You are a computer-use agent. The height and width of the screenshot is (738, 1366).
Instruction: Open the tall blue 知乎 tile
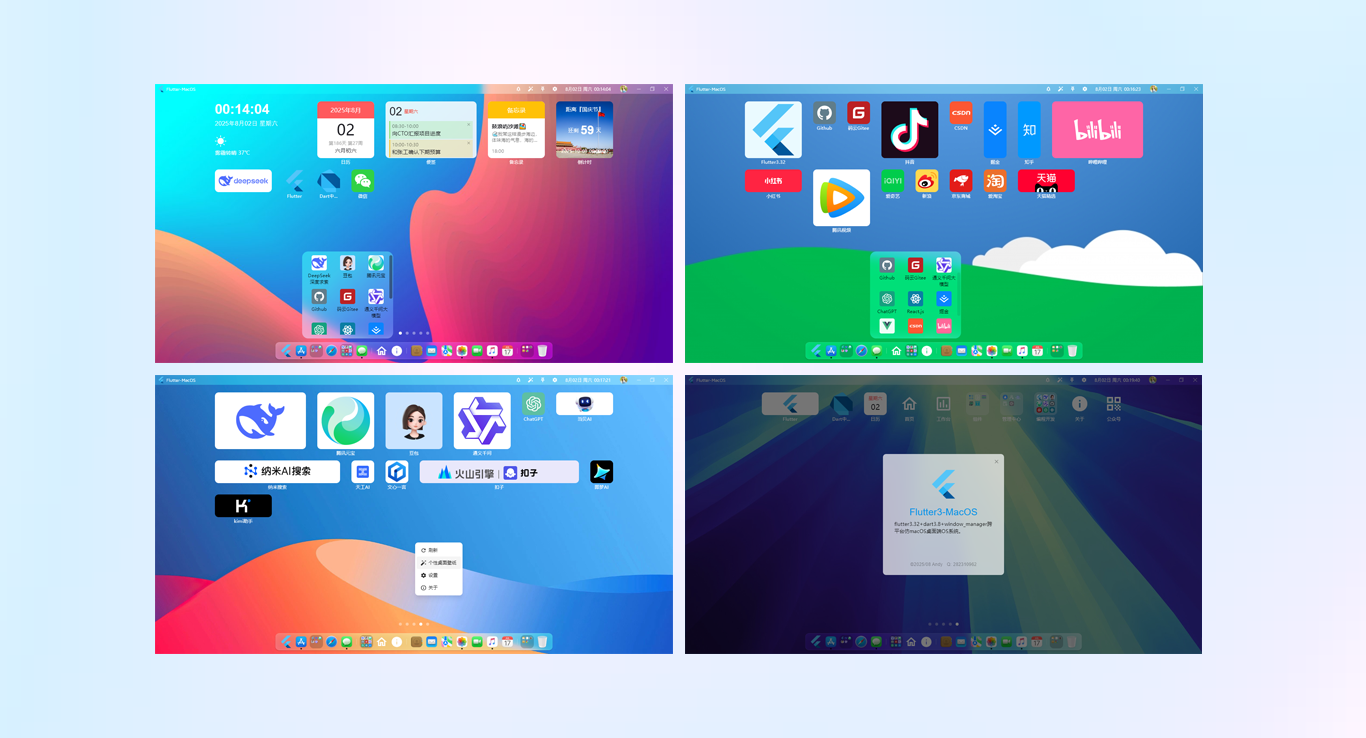point(1029,130)
